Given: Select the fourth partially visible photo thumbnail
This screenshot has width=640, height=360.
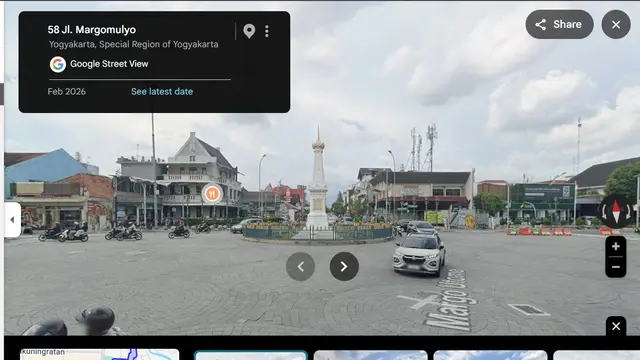Looking at the screenshot, I should [596, 355].
